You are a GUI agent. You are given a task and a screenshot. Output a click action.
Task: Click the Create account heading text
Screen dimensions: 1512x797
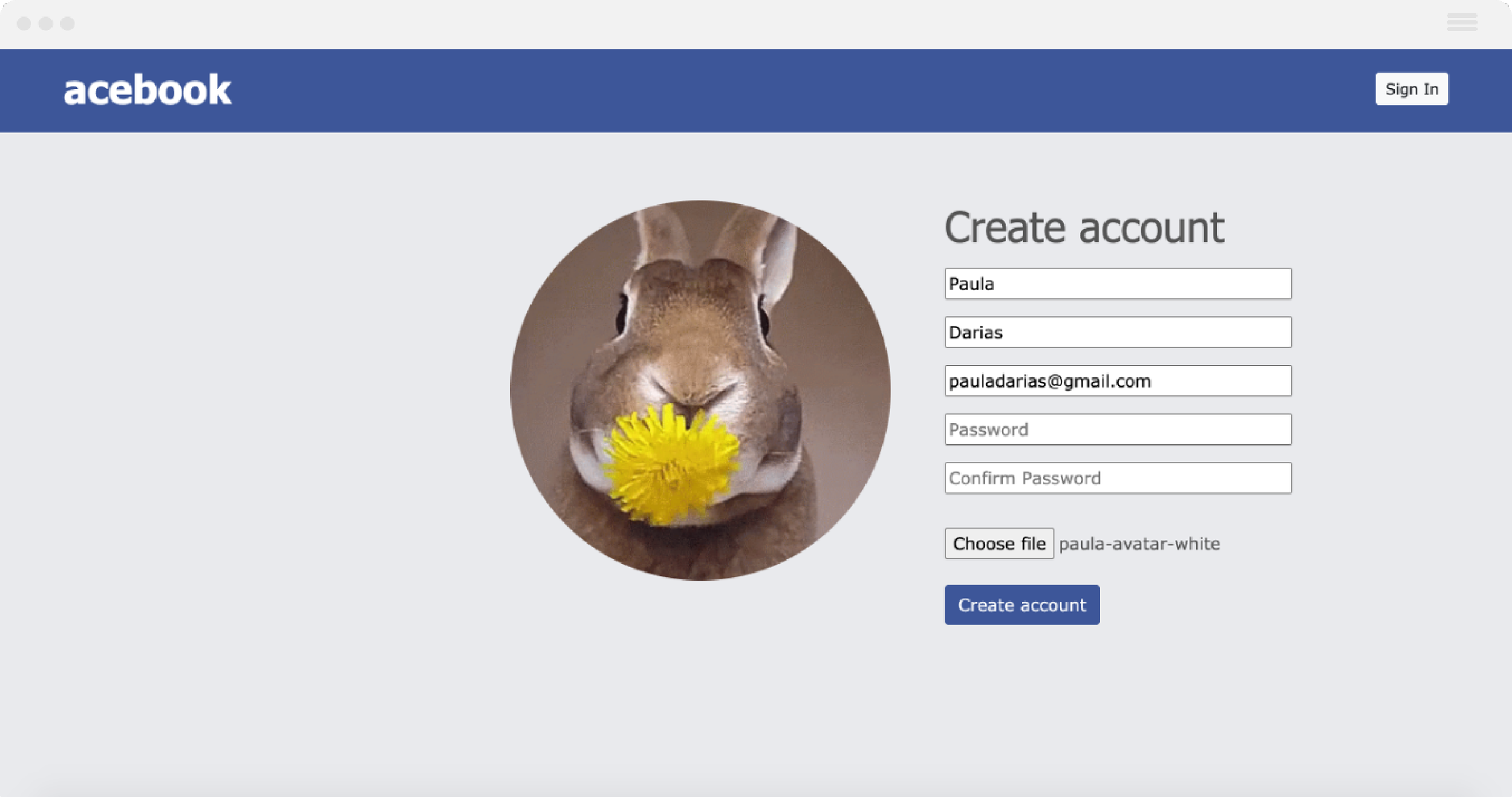(x=1084, y=228)
